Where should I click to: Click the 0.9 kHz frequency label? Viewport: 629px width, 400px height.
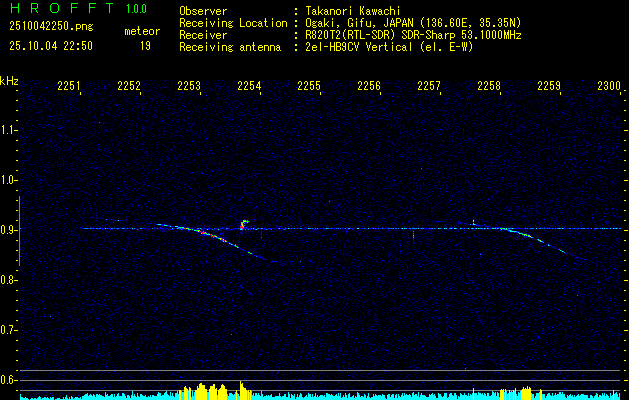tap(8, 230)
